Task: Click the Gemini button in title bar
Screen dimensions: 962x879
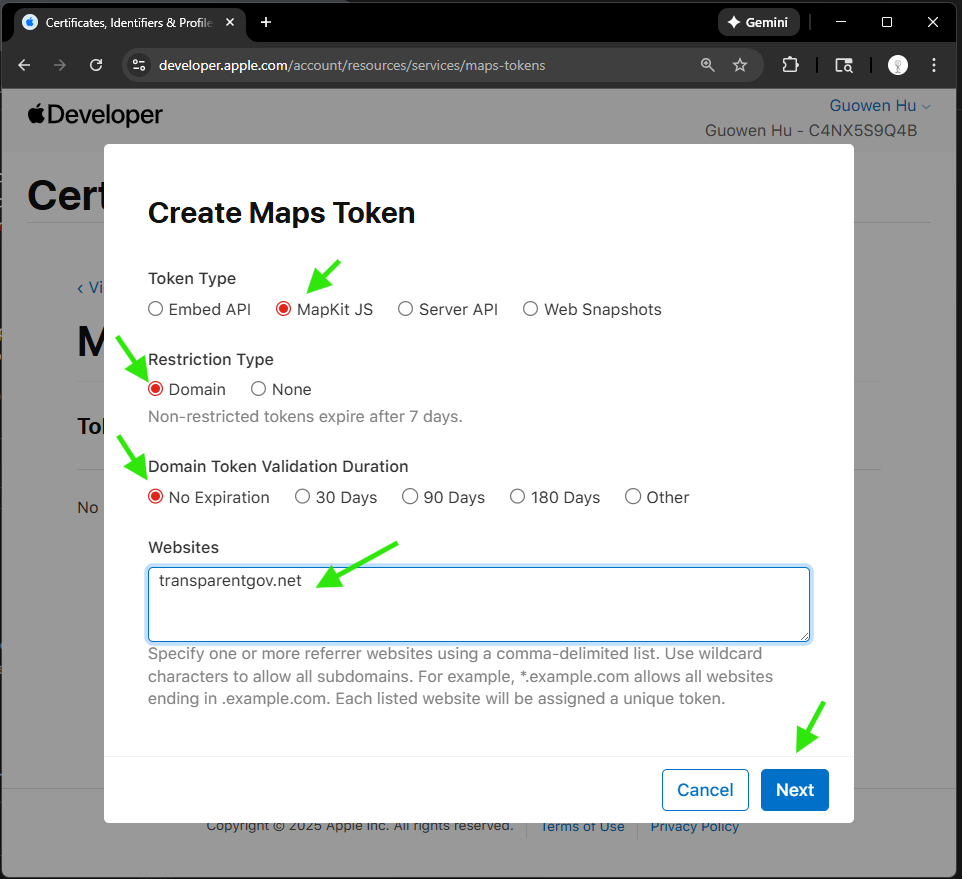Action: coord(757,22)
